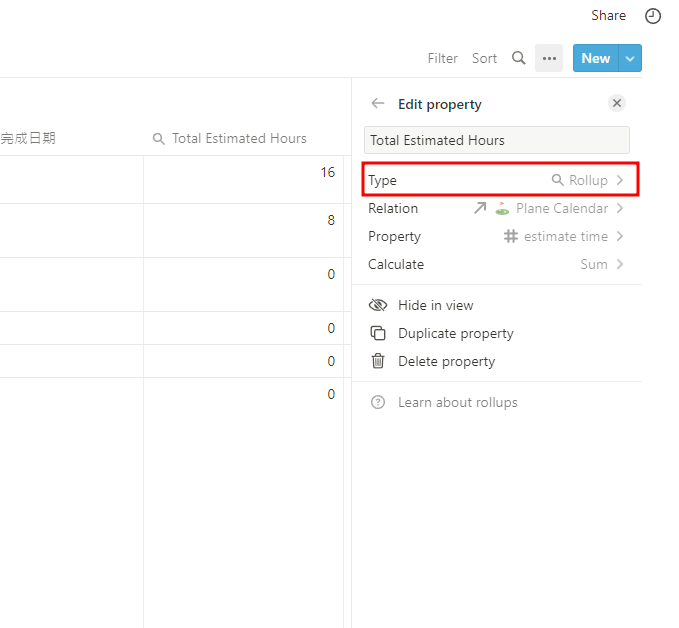Image resolution: width=679 pixels, height=628 pixels.
Task: Click the Share button
Action: [x=608, y=15]
